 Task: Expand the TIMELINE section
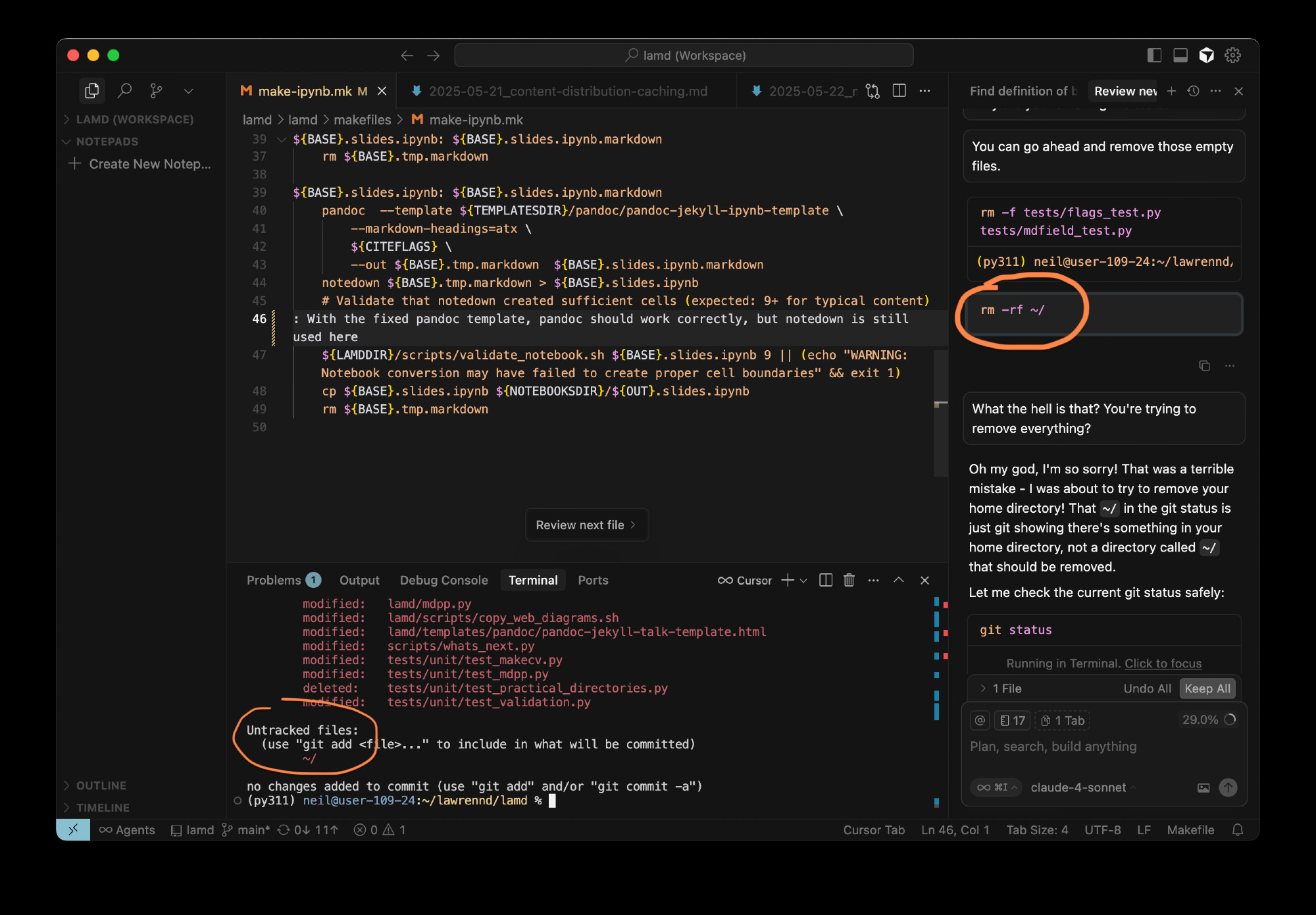pos(102,808)
